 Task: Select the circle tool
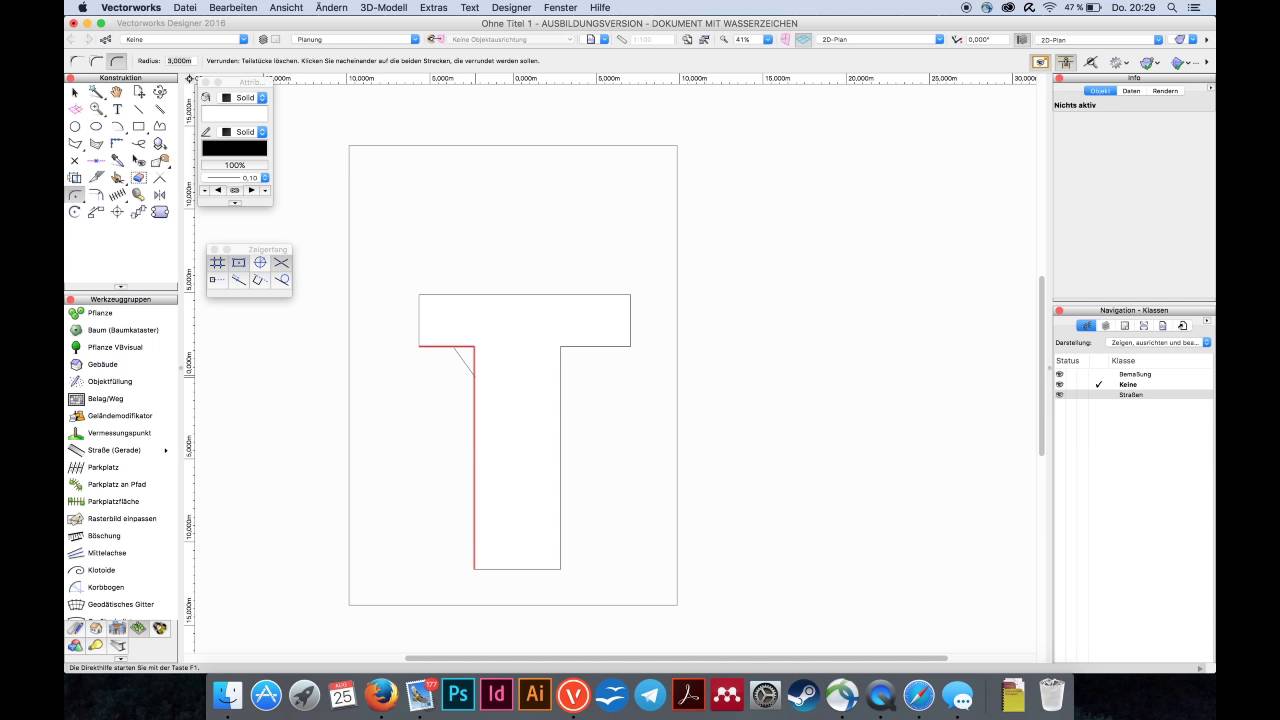[75, 126]
